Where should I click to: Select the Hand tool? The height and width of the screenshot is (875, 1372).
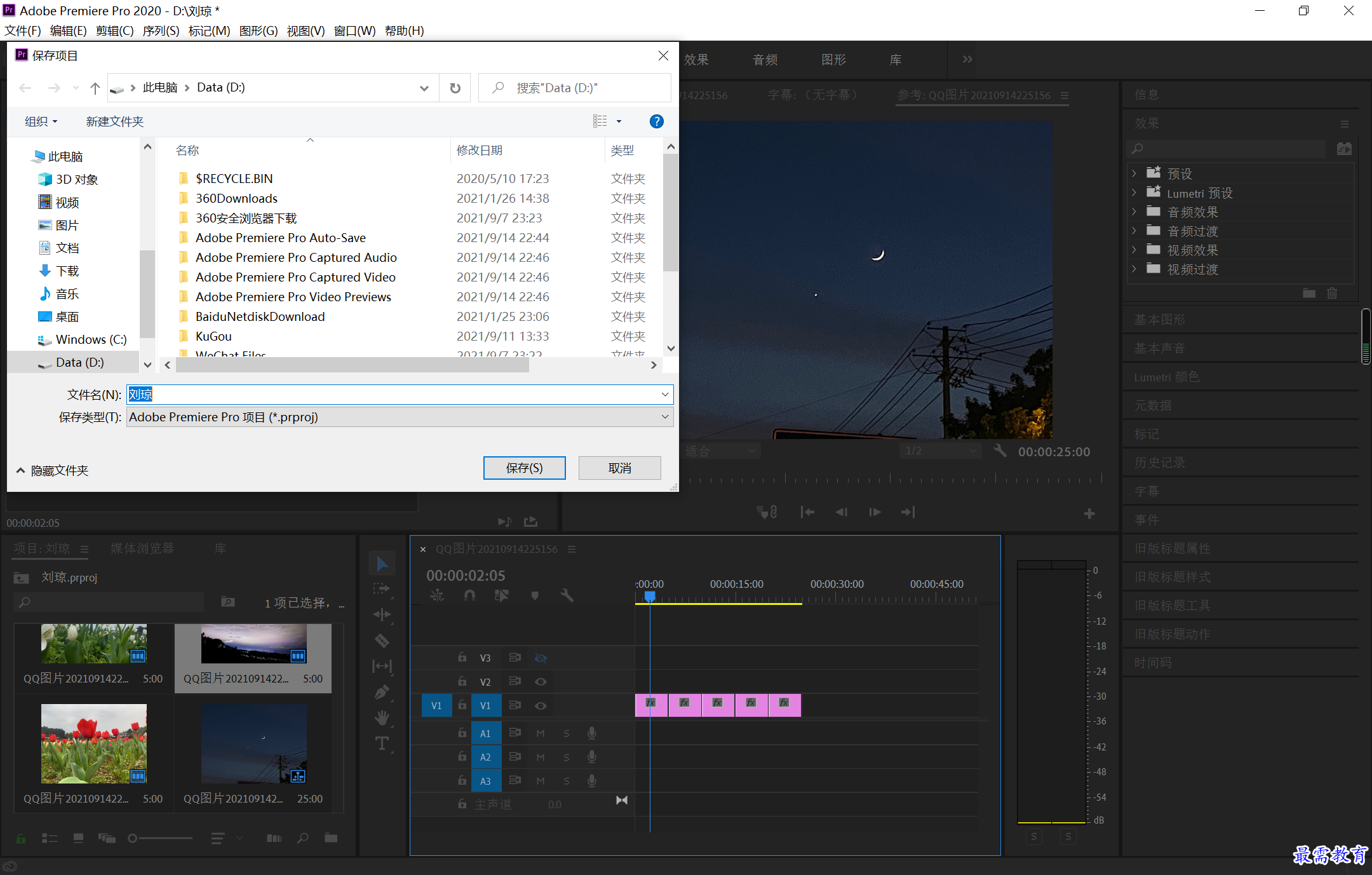pos(382,718)
